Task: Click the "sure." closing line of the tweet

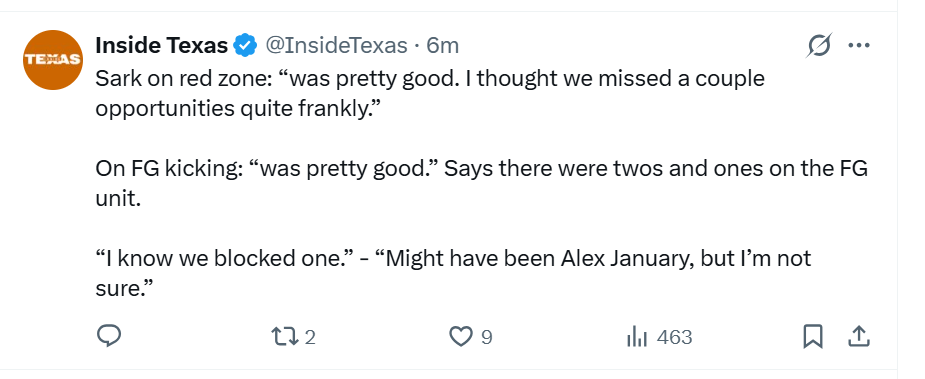Action: (124, 289)
